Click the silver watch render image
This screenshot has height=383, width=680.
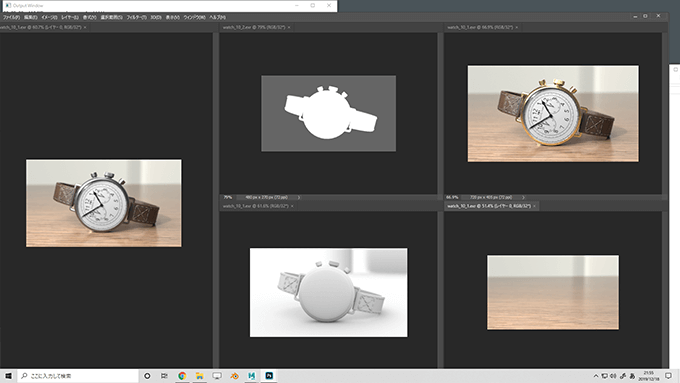point(104,203)
